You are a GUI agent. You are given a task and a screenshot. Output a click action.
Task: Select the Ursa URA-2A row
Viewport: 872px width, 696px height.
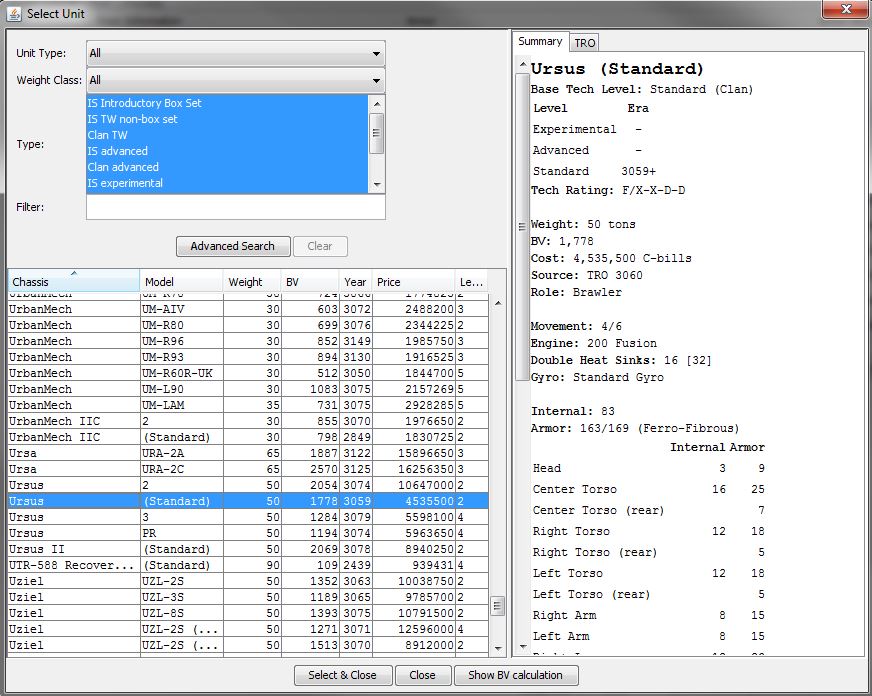tap(248, 453)
